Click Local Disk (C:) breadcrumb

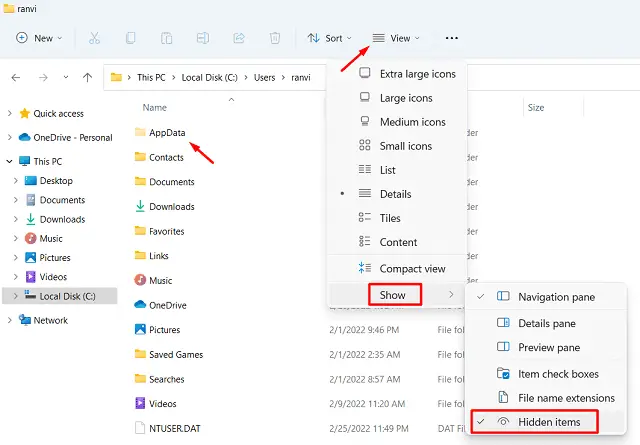click(209, 77)
